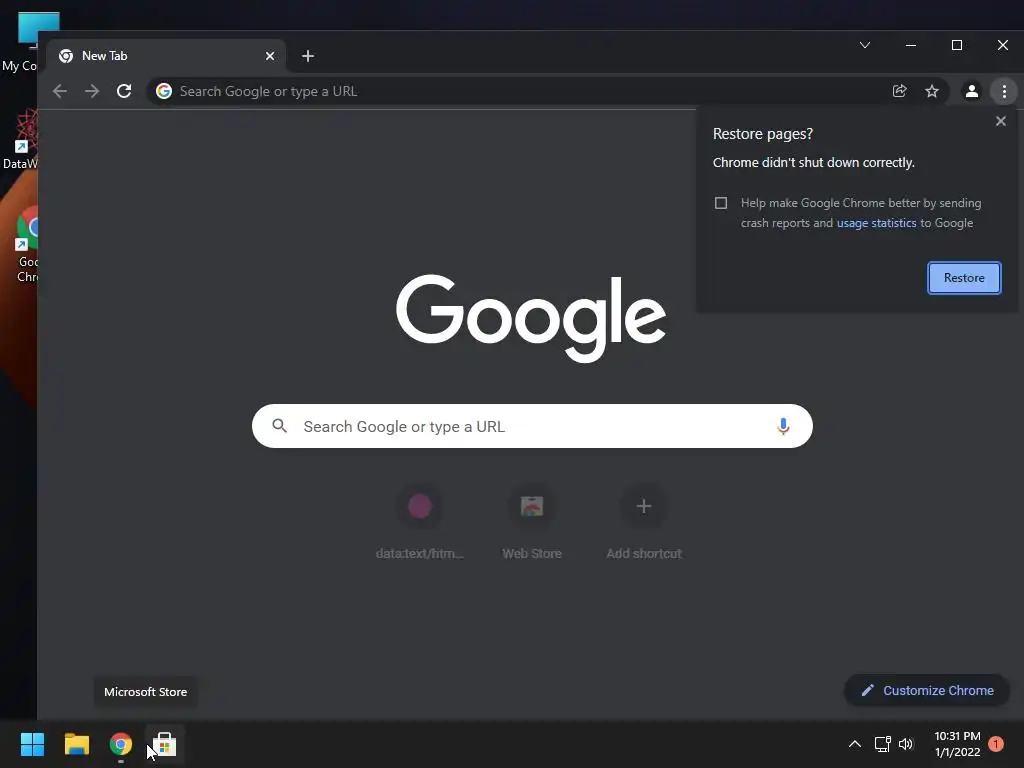Open a new tab with plus icon
This screenshot has width=1024, height=768.
coord(308,56)
